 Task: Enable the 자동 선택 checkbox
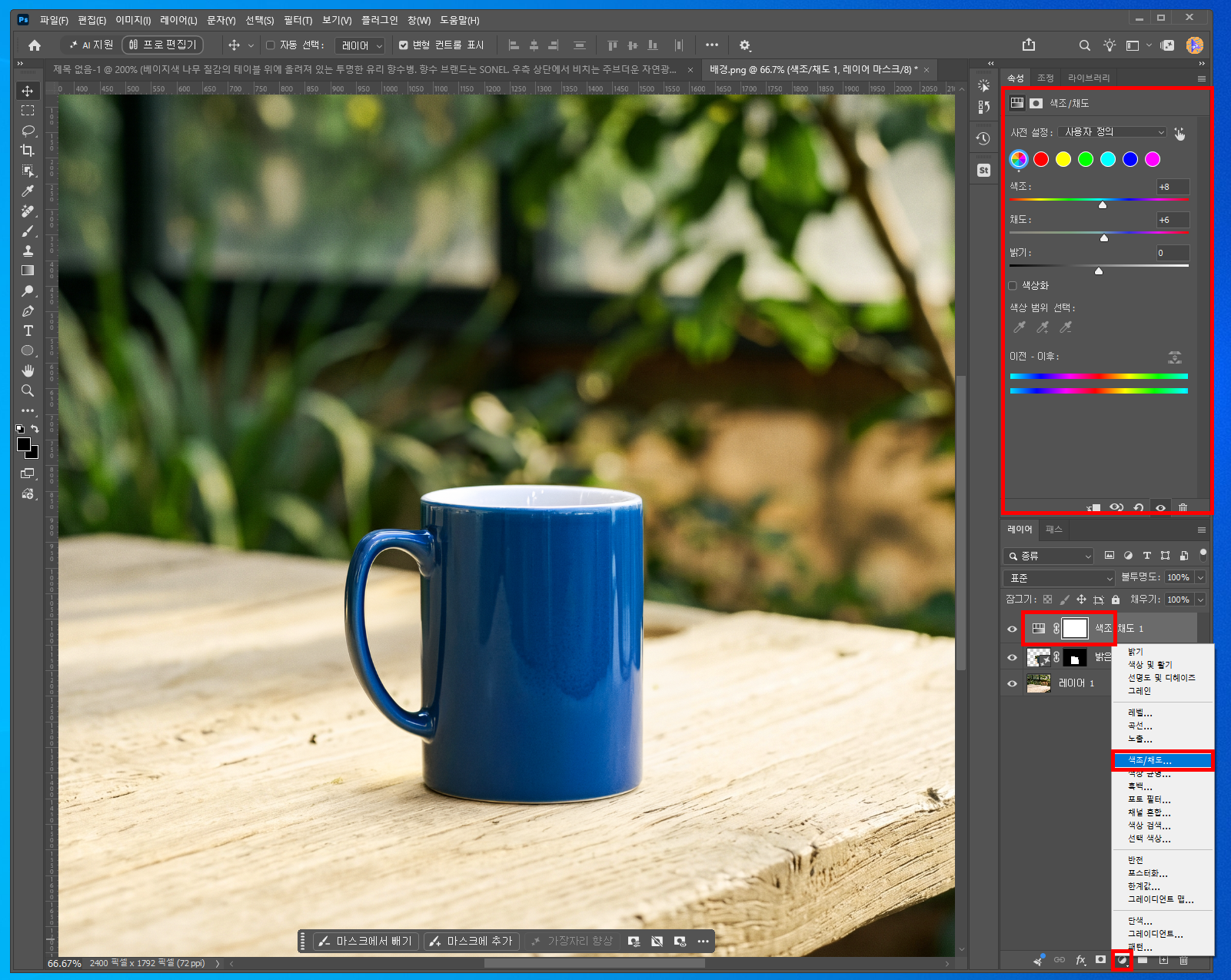click(x=271, y=45)
